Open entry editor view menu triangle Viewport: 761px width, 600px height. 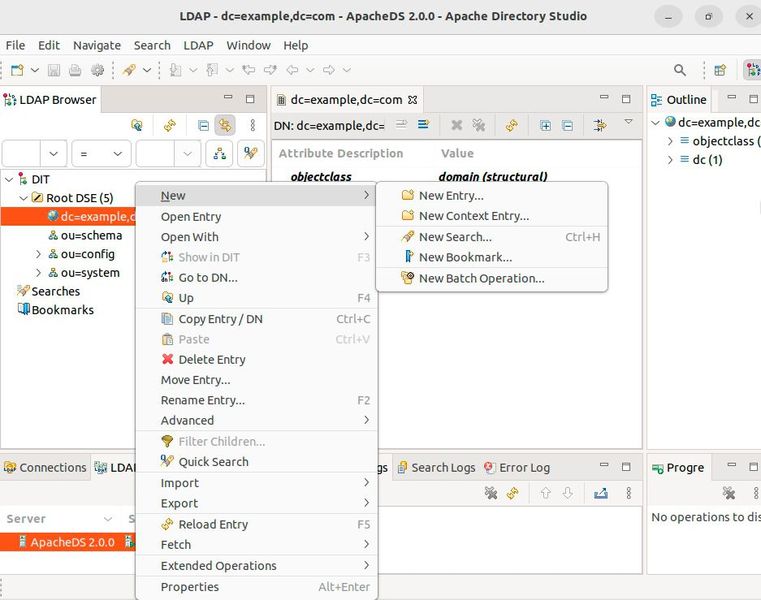pyautogui.click(x=629, y=121)
